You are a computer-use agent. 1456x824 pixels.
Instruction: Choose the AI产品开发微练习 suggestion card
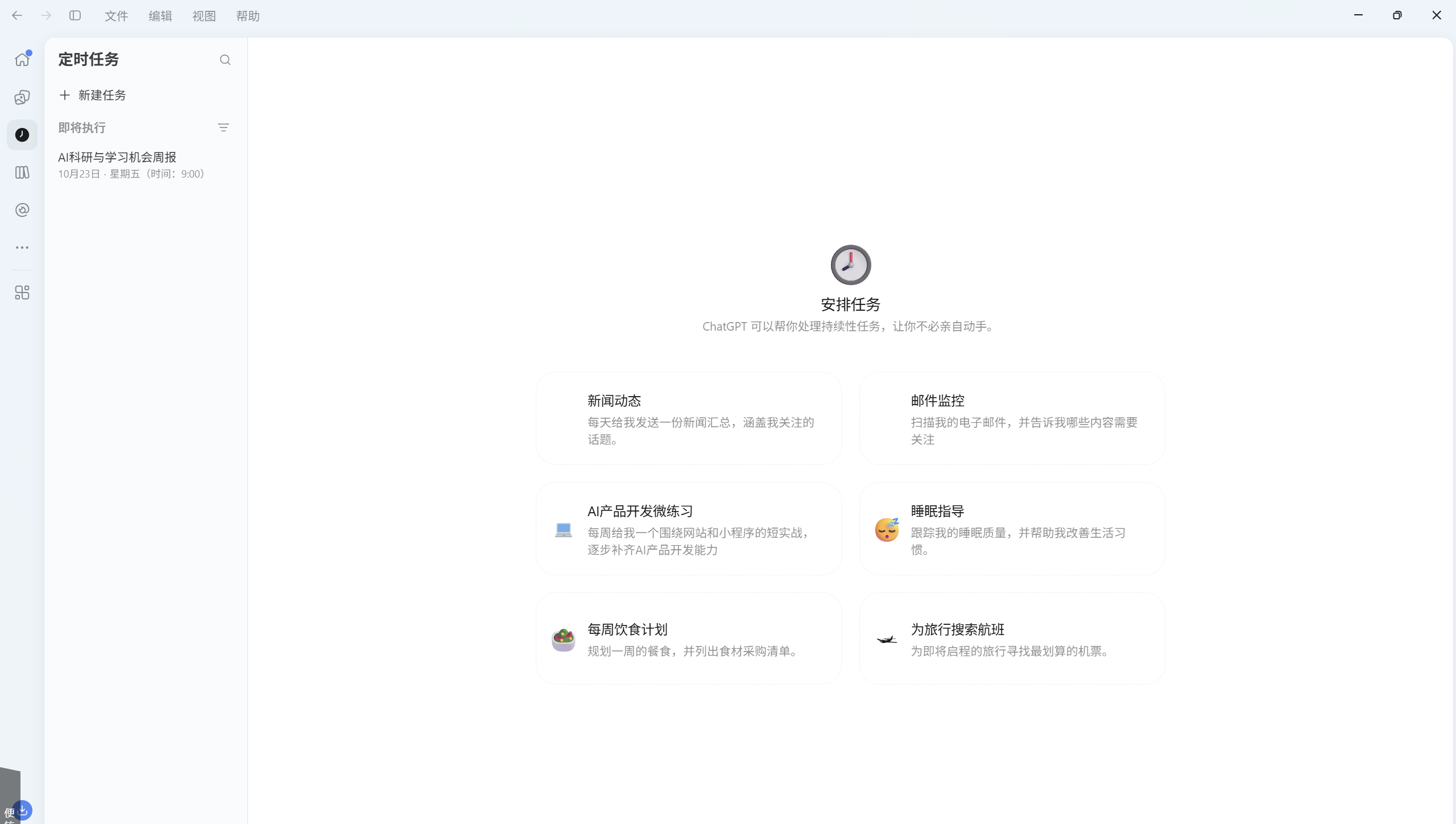[x=689, y=529]
